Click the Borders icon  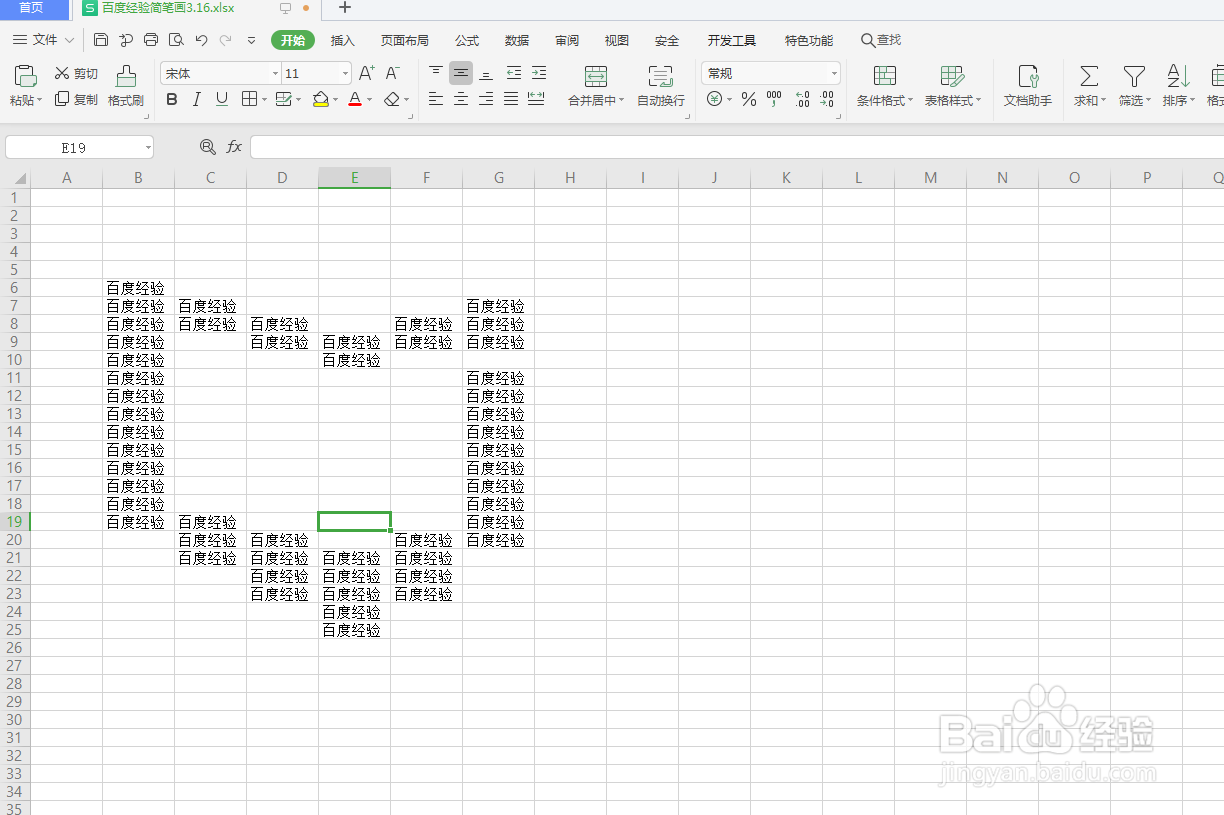pyautogui.click(x=248, y=99)
